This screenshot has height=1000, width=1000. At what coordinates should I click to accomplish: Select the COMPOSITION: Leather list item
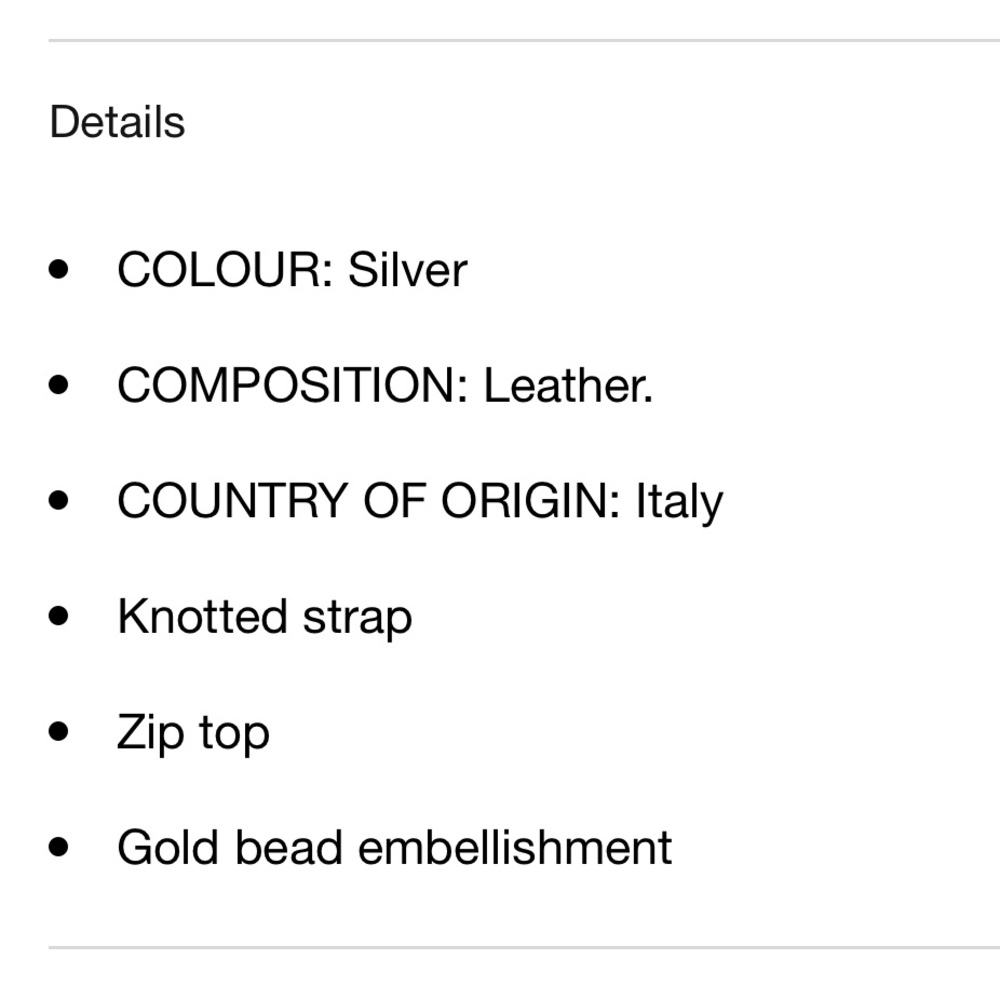pos(384,385)
